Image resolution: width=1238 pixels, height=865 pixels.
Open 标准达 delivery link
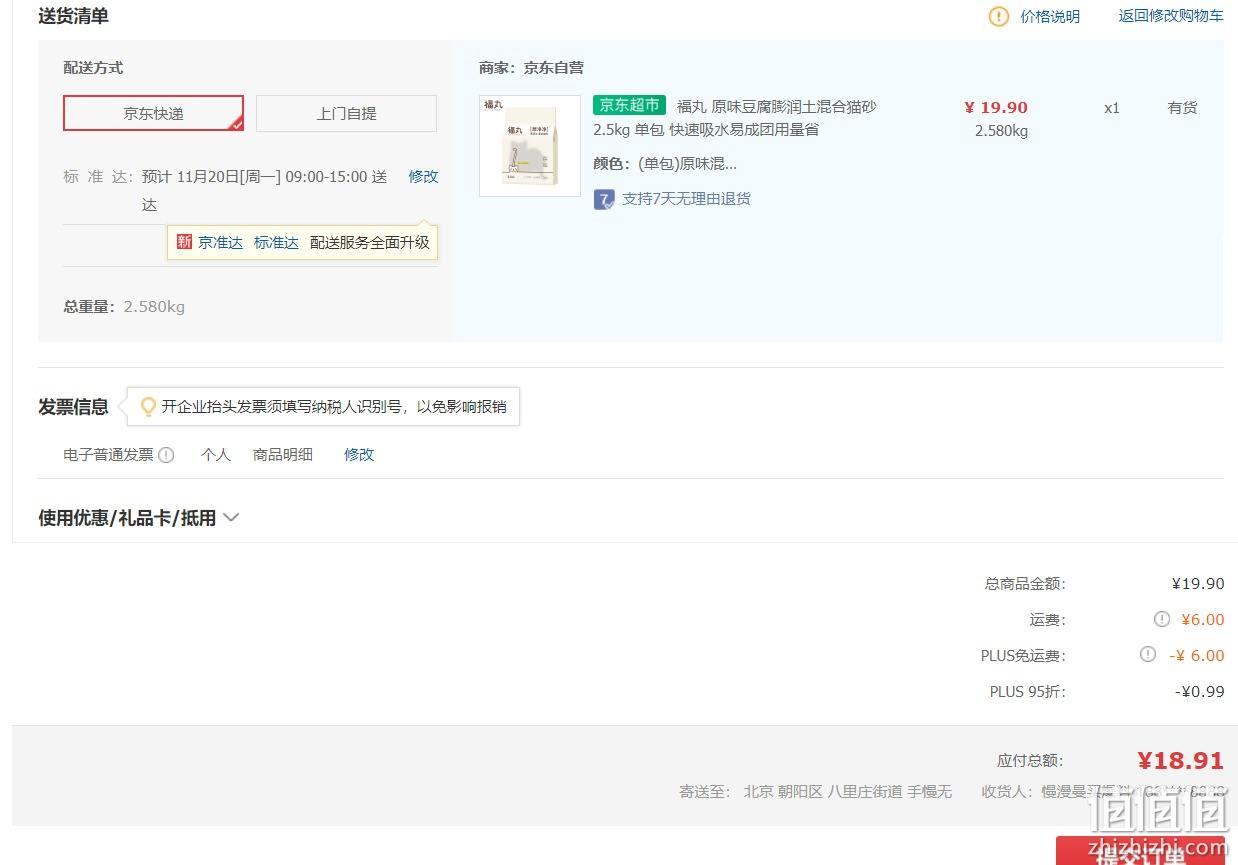(x=276, y=242)
